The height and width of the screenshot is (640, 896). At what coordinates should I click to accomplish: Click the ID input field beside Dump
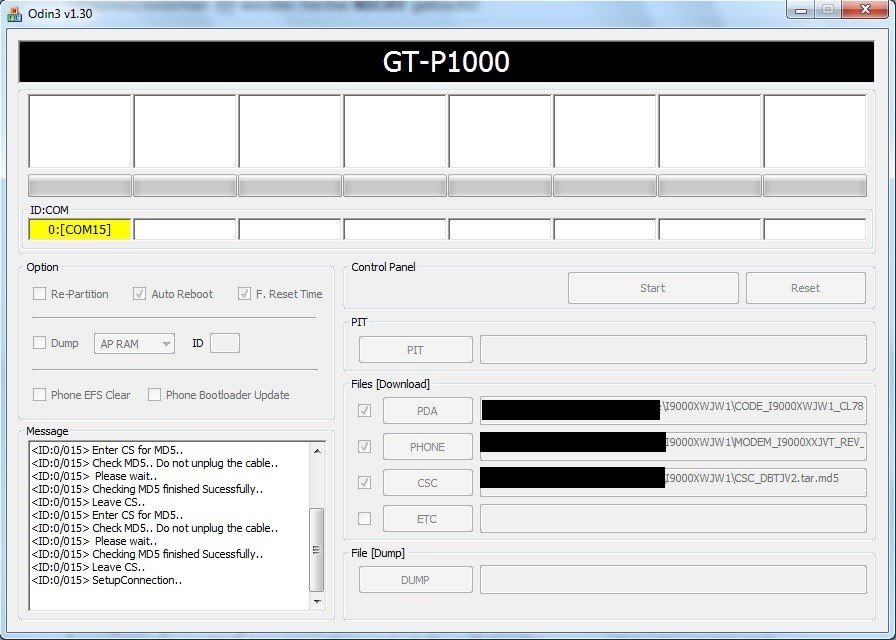[225, 343]
